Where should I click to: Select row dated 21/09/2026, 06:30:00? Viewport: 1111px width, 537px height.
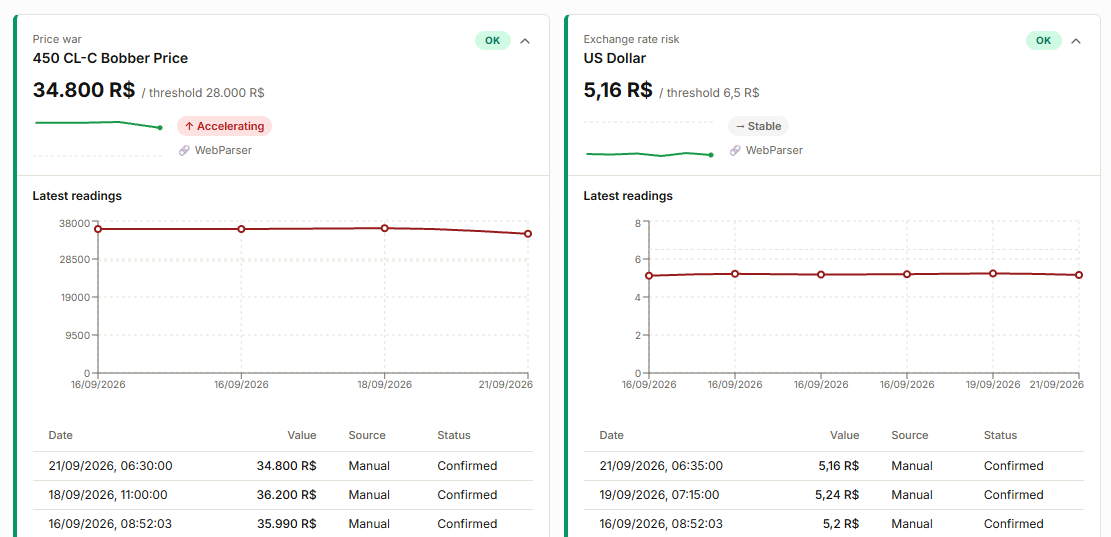[x=283, y=466]
